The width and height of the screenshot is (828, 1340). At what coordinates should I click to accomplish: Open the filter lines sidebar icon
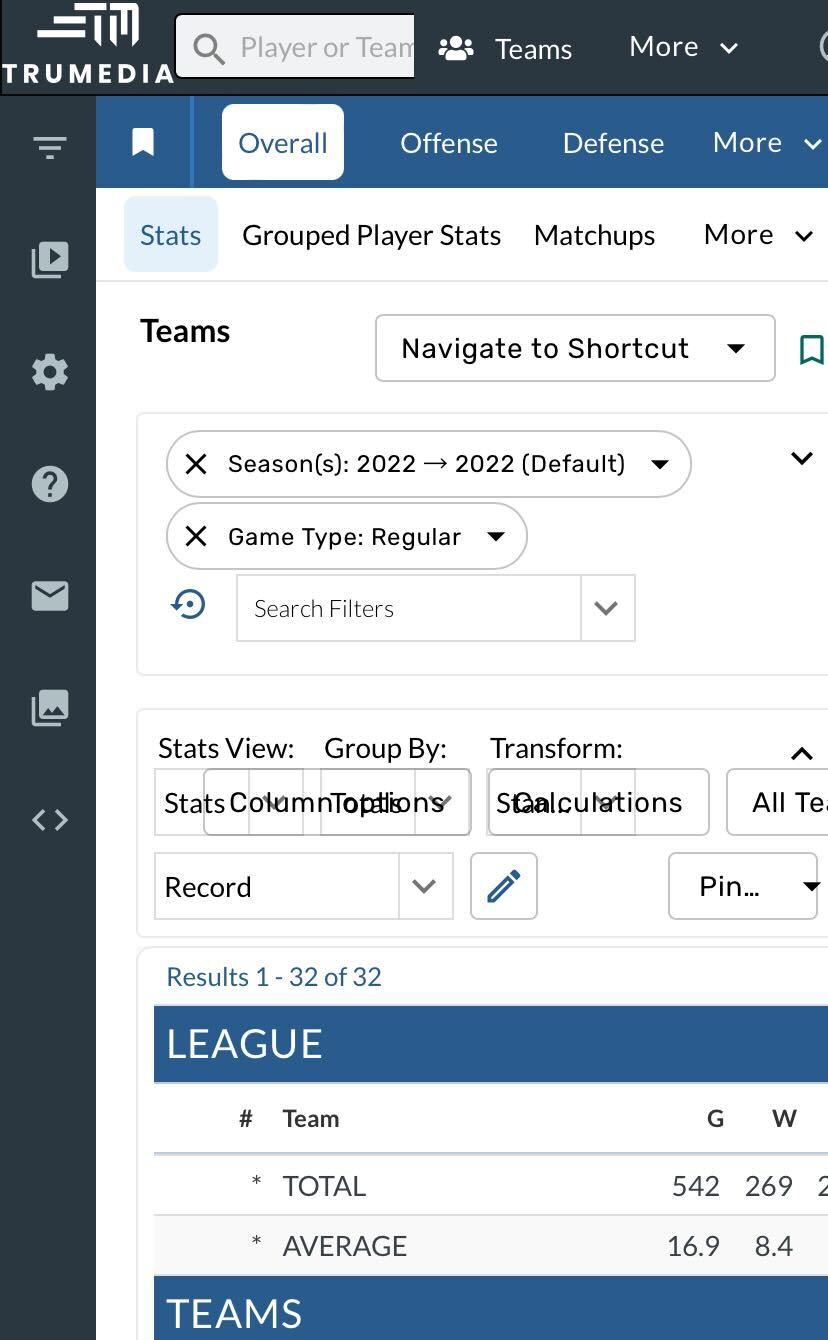49,148
